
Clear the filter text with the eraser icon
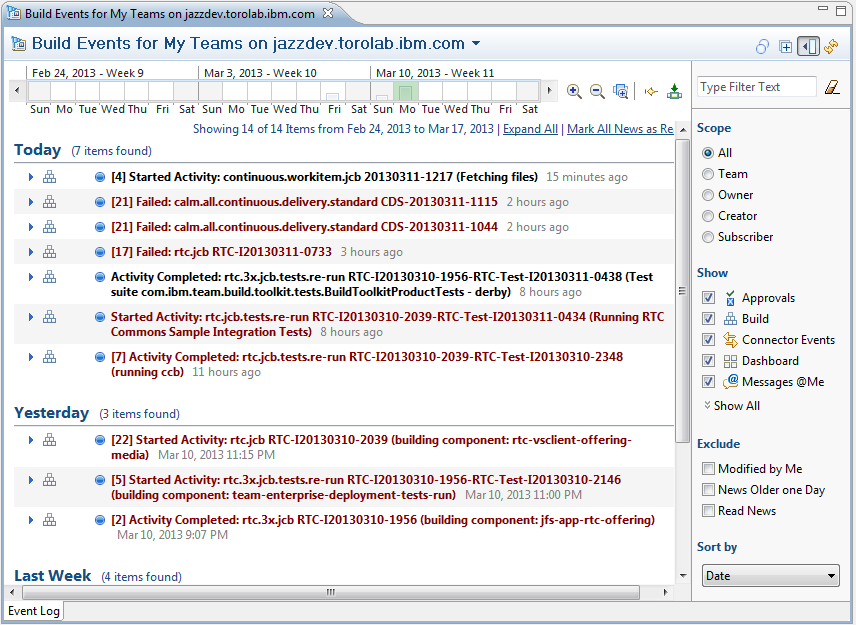(x=832, y=87)
